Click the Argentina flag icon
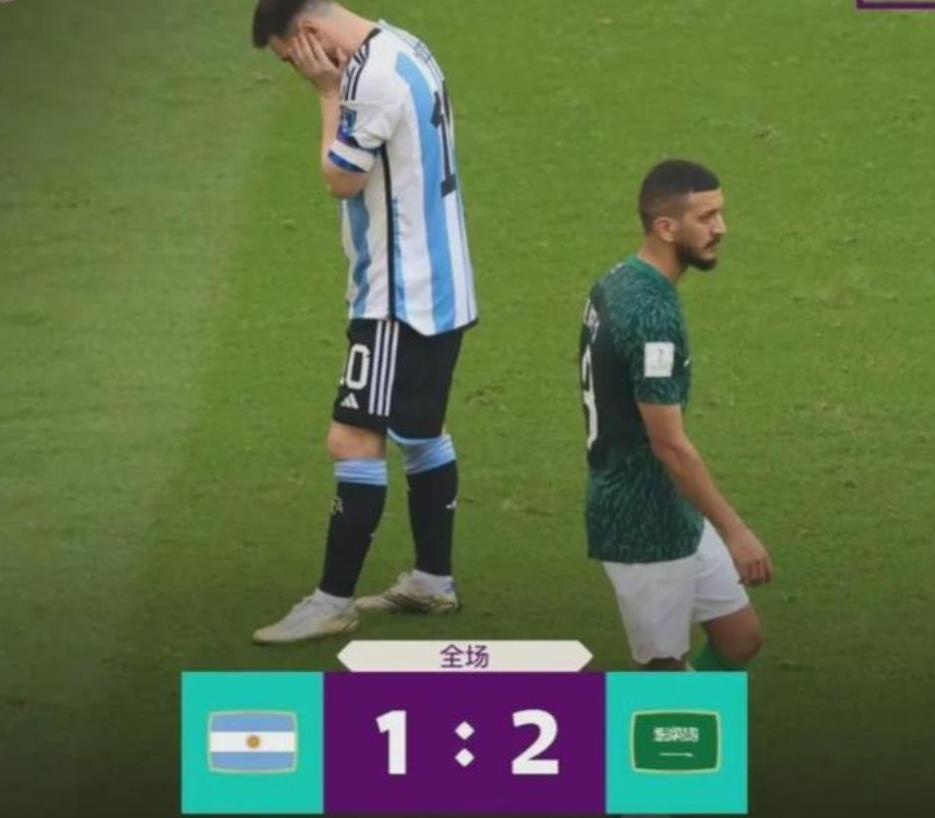This screenshot has height=818, width=935. [x=253, y=742]
